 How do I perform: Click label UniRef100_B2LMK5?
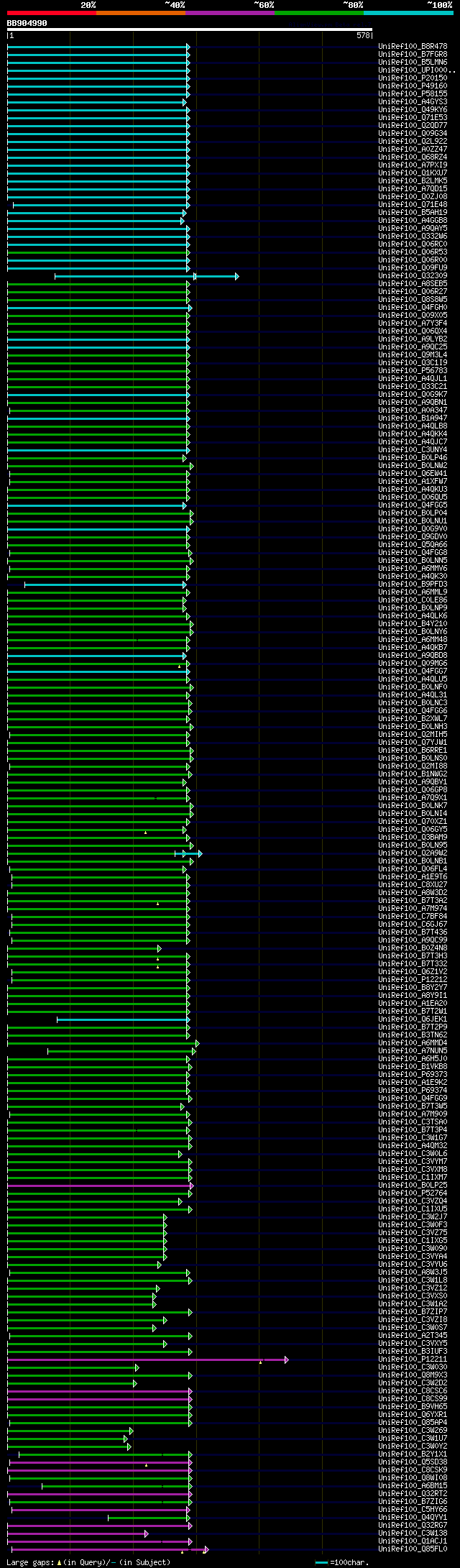click(x=413, y=180)
